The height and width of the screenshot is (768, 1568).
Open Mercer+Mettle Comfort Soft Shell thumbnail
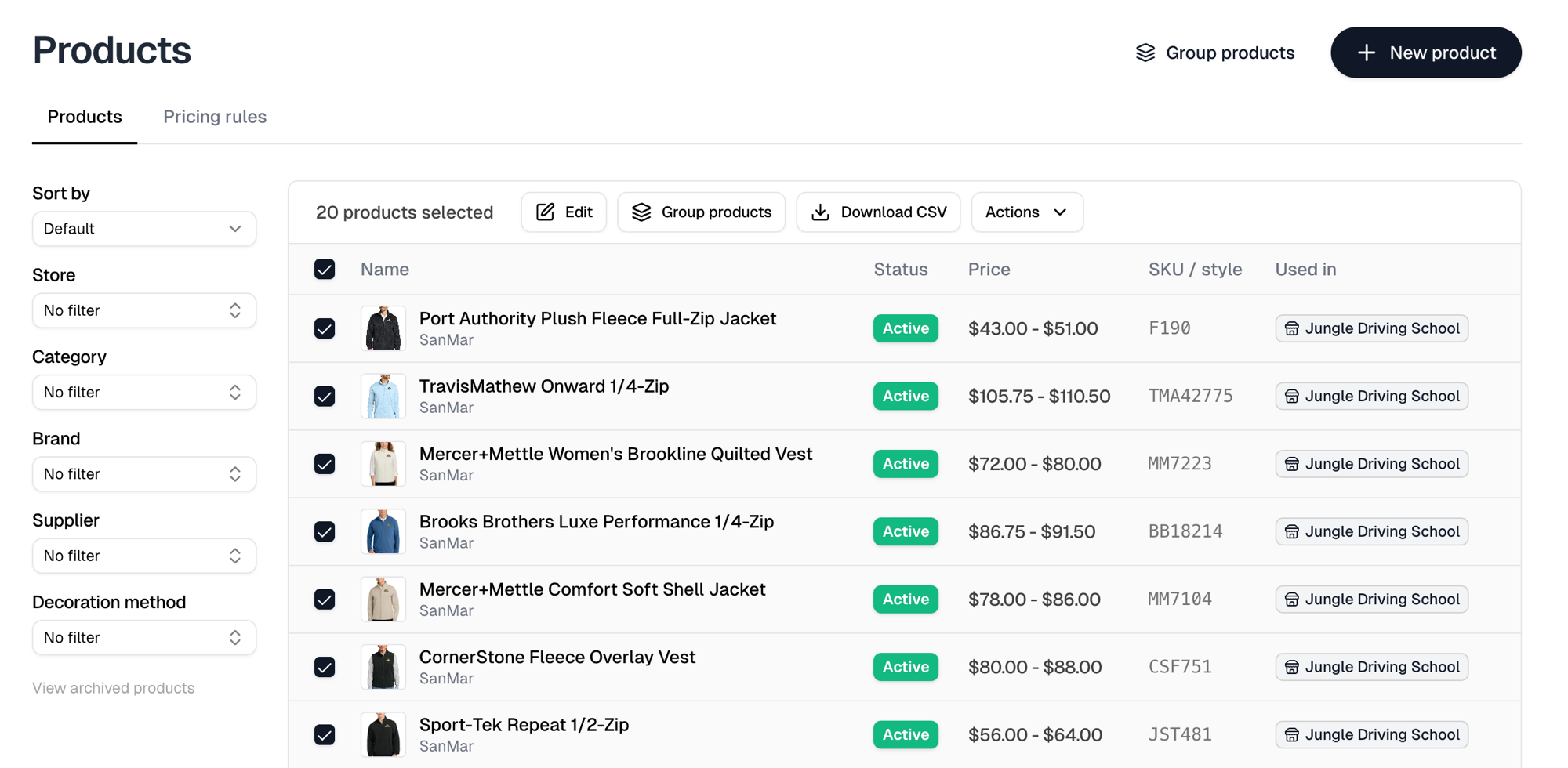point(383,600)
